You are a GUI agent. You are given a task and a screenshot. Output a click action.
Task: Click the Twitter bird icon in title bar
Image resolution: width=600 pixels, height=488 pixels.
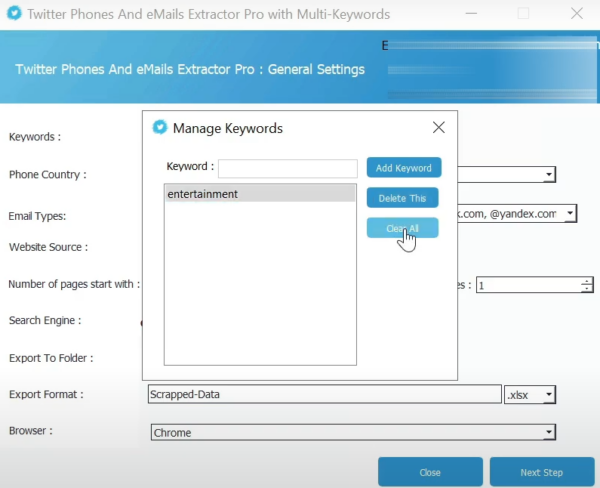(12, 15)
